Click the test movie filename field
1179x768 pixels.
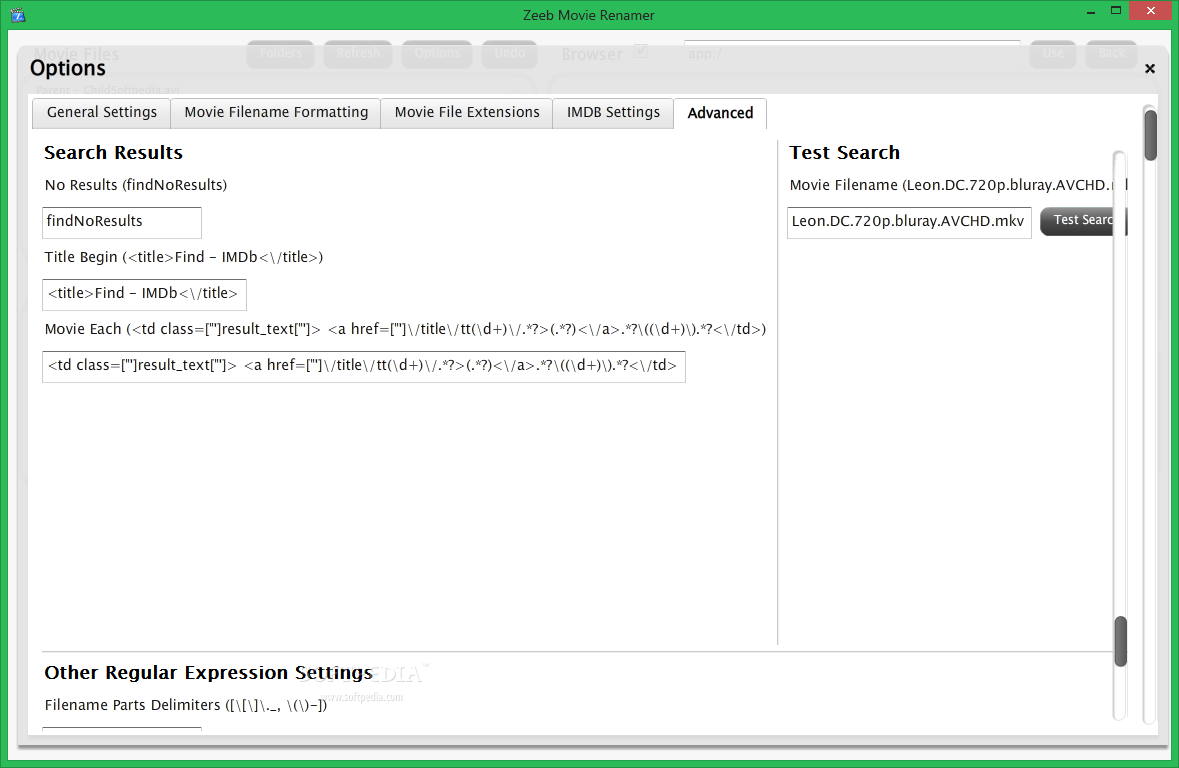(909, 223)
